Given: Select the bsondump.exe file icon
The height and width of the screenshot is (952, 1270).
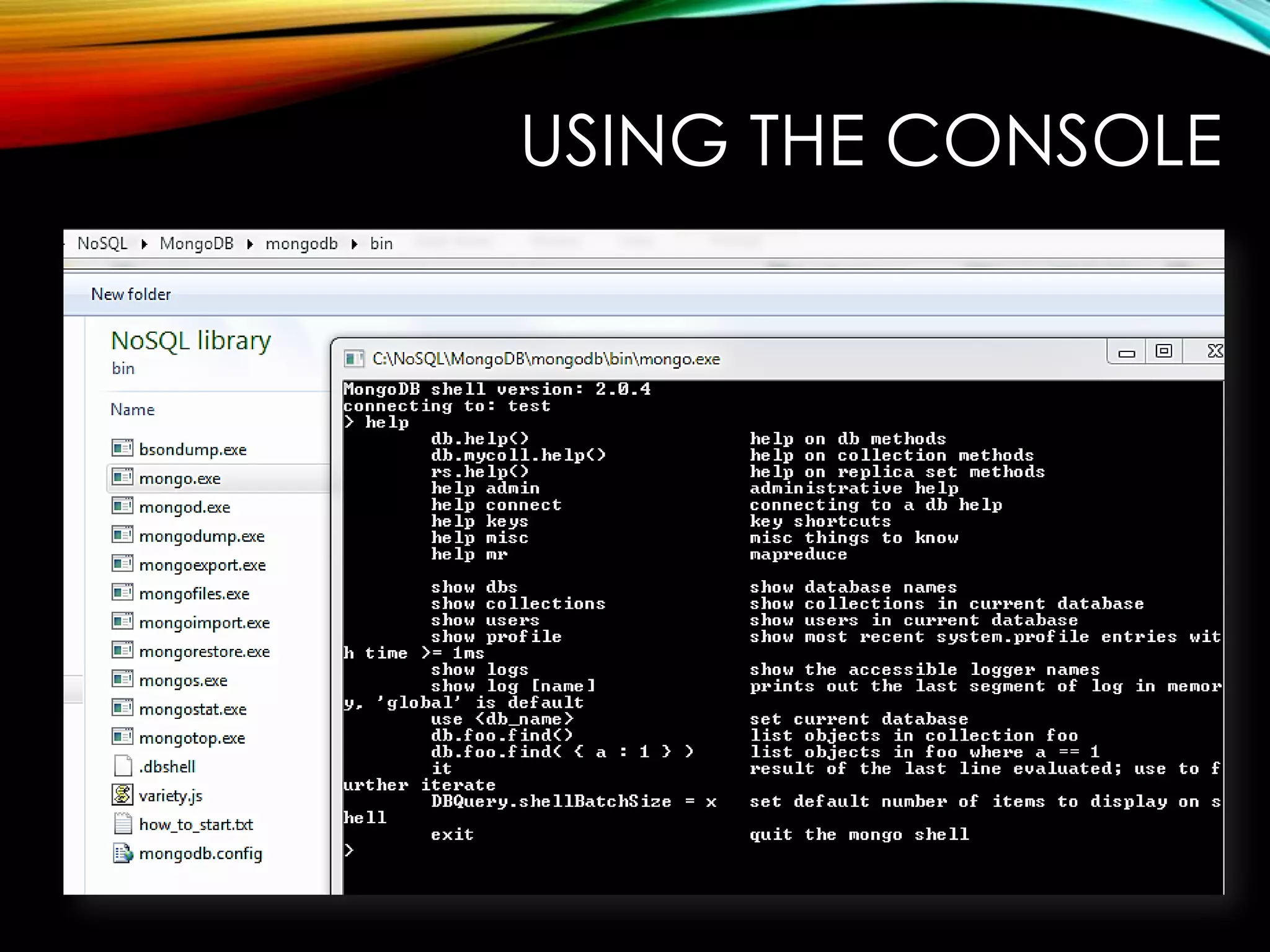Looking at the screenshot, I should pos(122,448).
